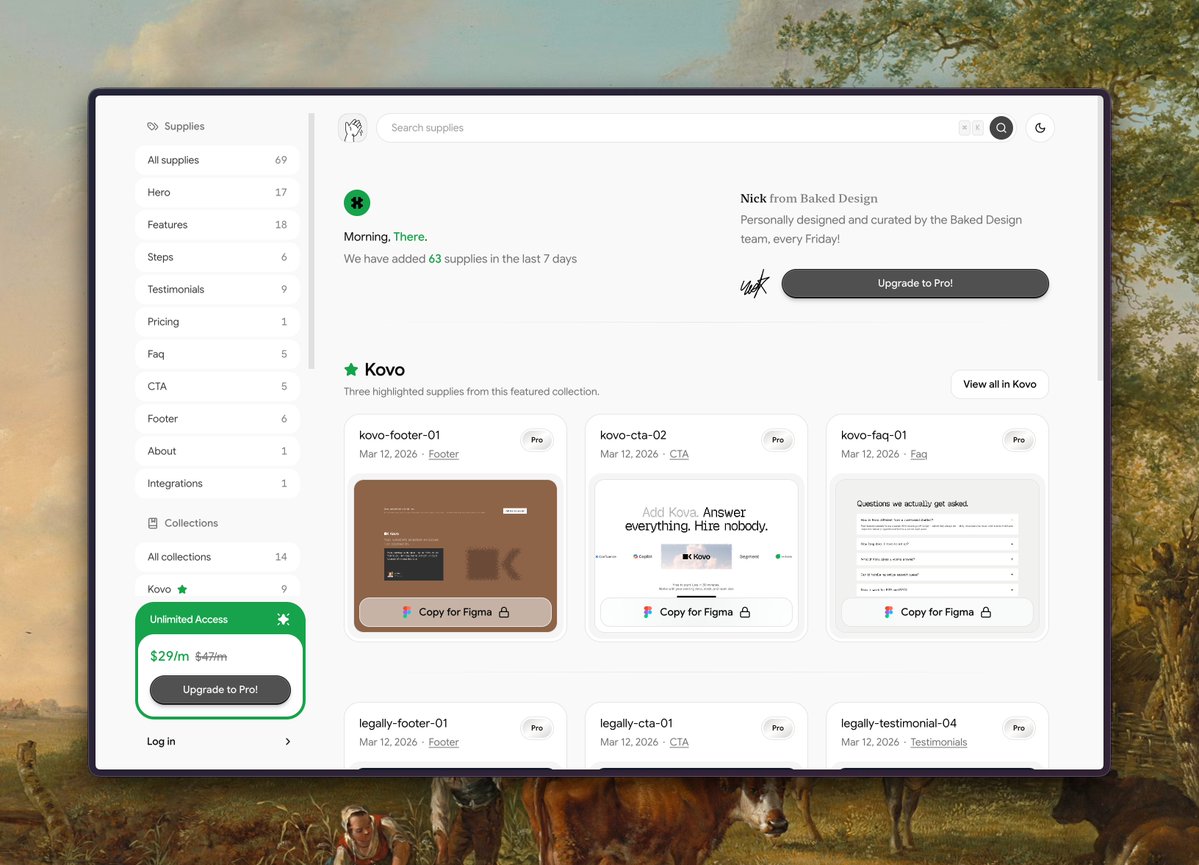Screen dimensions: 1199x865
Task: Click Nick's signature graphic
Action: tap(755, 285)
